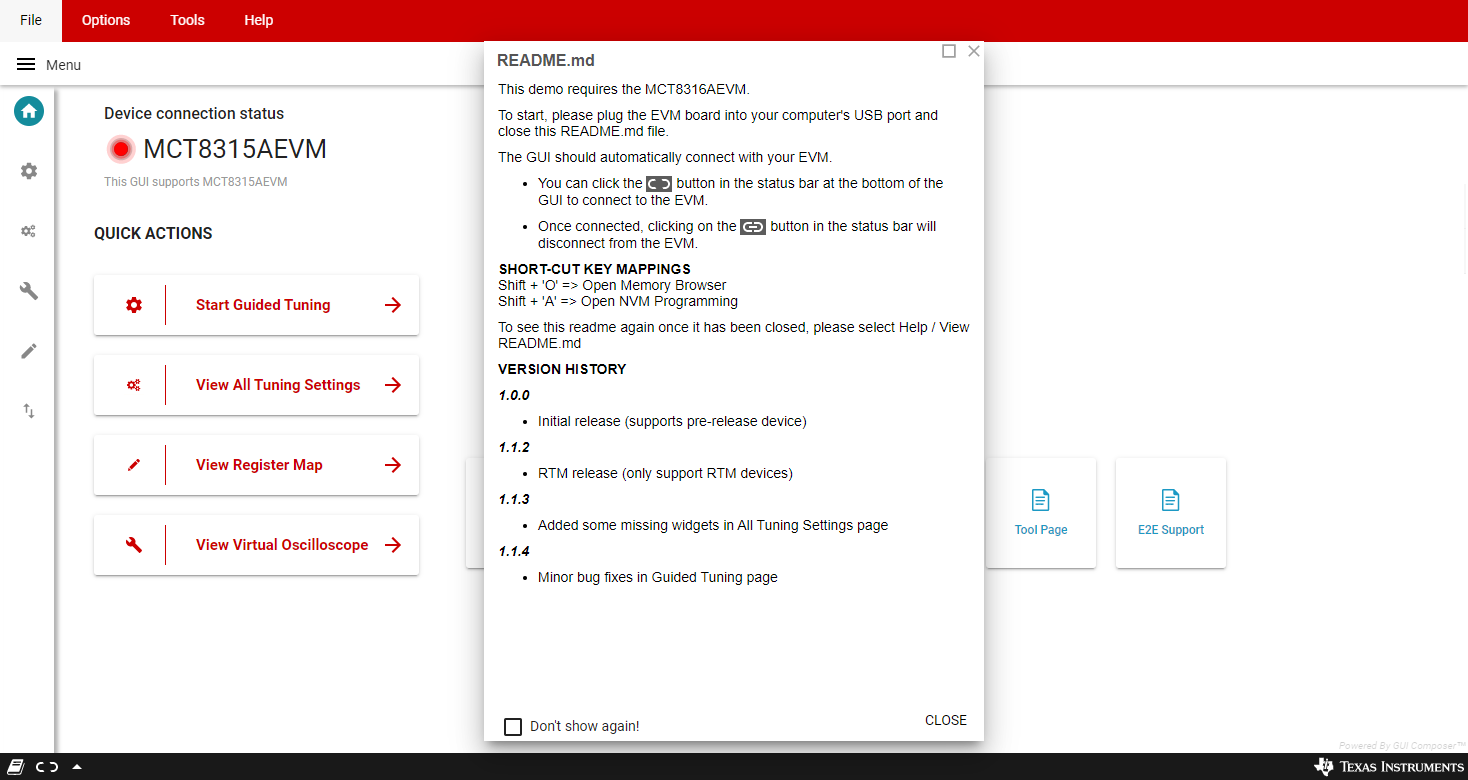Open the pencil icon in the left sidebar
Image resolution: width=1468 pixels, height=780 pixels.
[x=29, y=351]
